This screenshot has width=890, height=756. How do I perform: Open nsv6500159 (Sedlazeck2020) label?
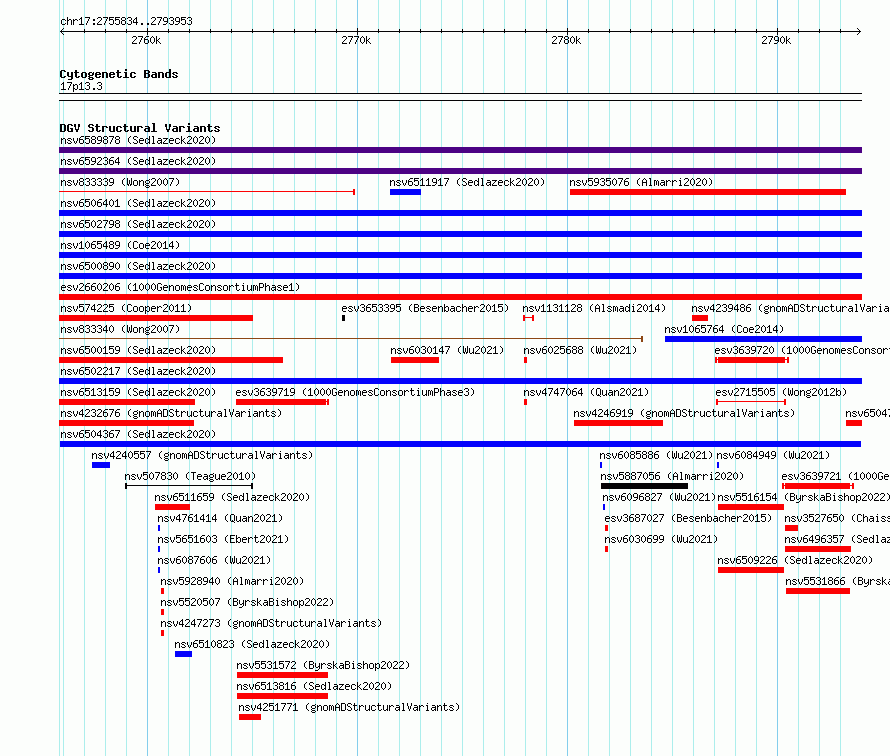tap(138, 350)
